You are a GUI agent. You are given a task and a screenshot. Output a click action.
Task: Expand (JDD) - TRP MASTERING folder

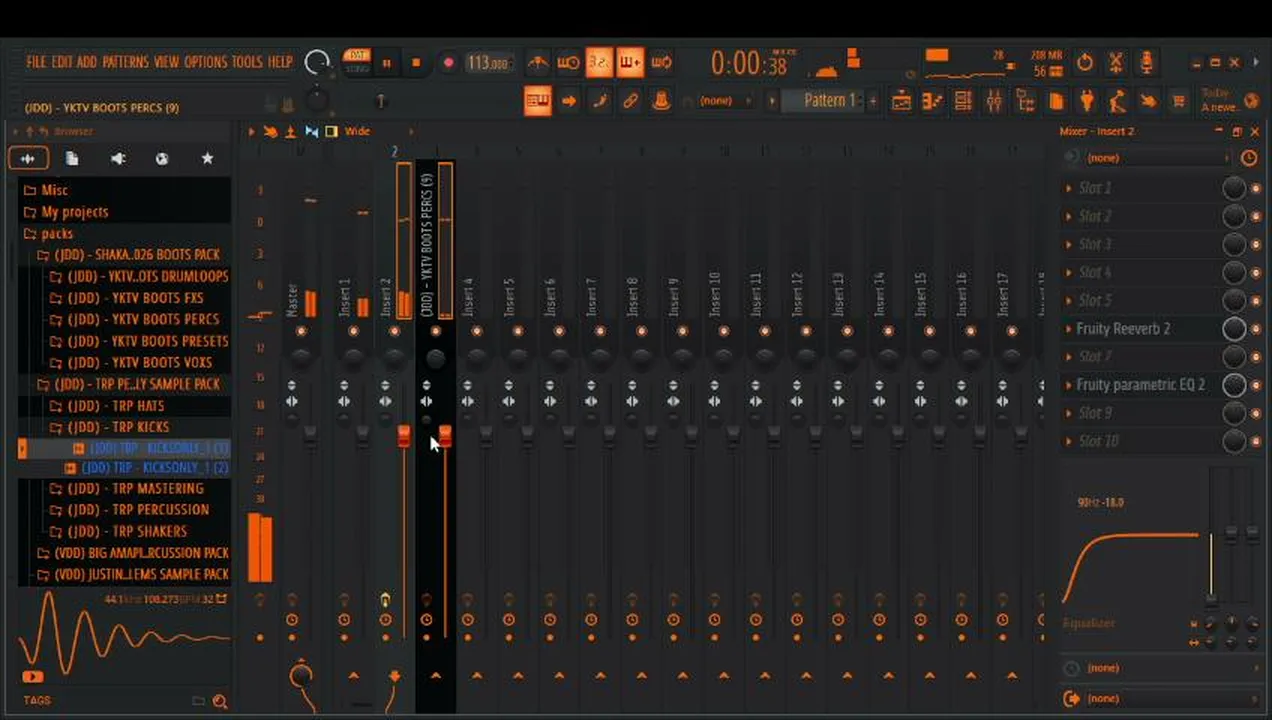tap(126, 489)
